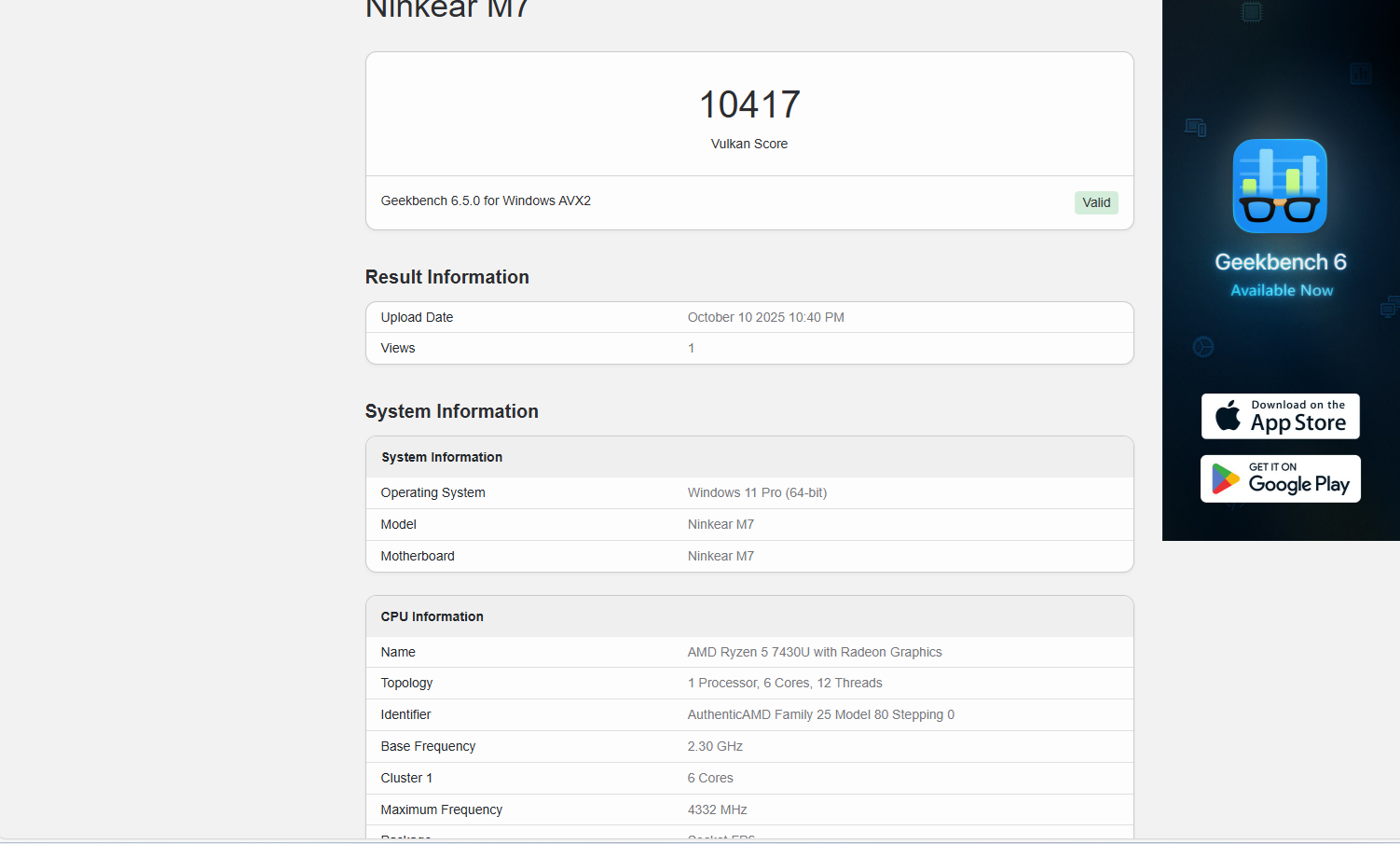Click the Upload Date value October 10 2025
The image size is (1400, 844).
coord(765,317)
